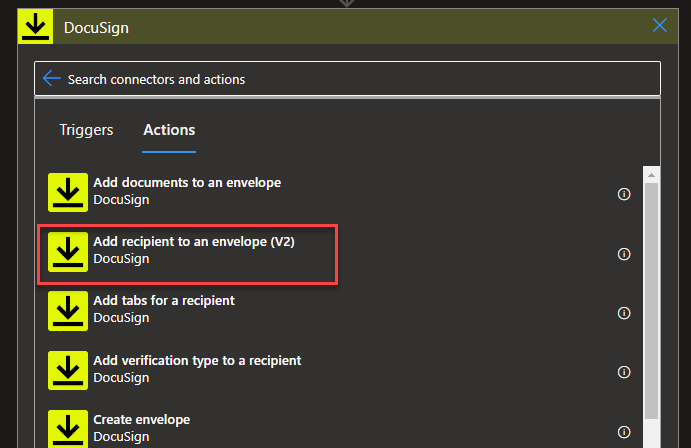Choose Add tabs for a recipient action

pyautogui.click(x=164, y=301)
